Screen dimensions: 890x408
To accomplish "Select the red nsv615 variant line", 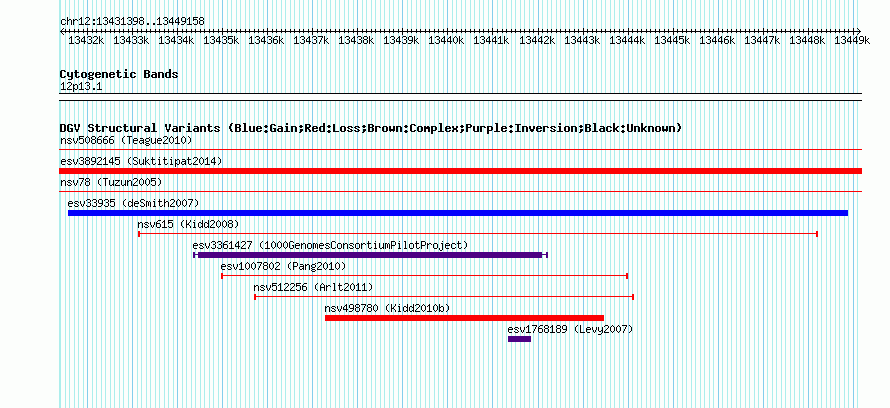I will 478,234.
